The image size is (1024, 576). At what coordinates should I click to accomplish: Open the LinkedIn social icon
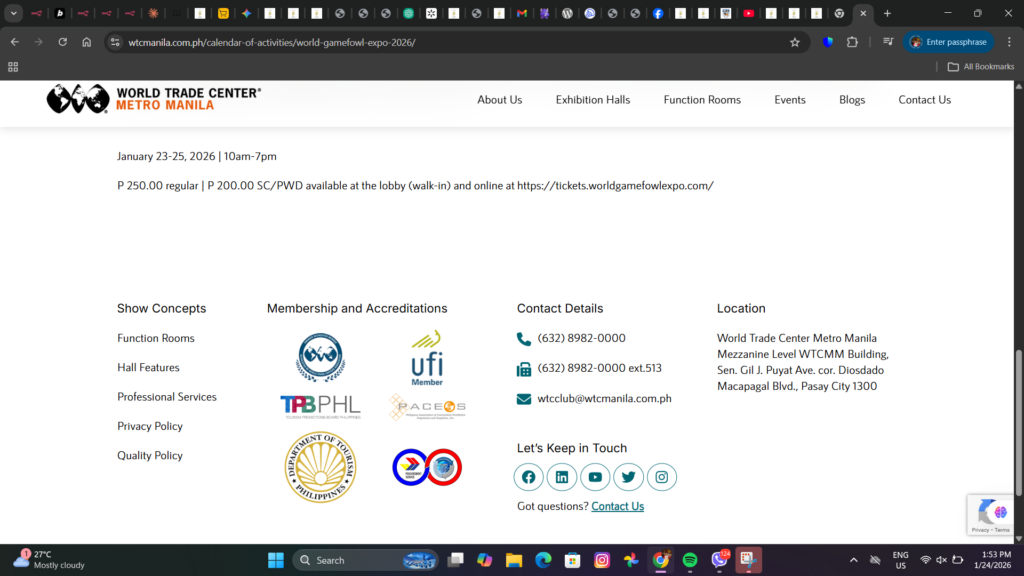(561, 477)
